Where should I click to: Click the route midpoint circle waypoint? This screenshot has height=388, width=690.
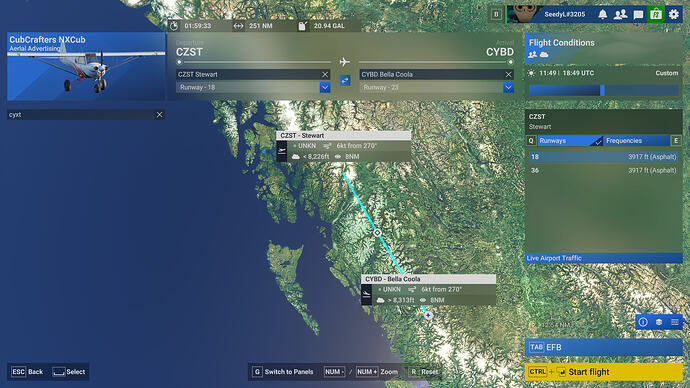click(x=377, y=232)
